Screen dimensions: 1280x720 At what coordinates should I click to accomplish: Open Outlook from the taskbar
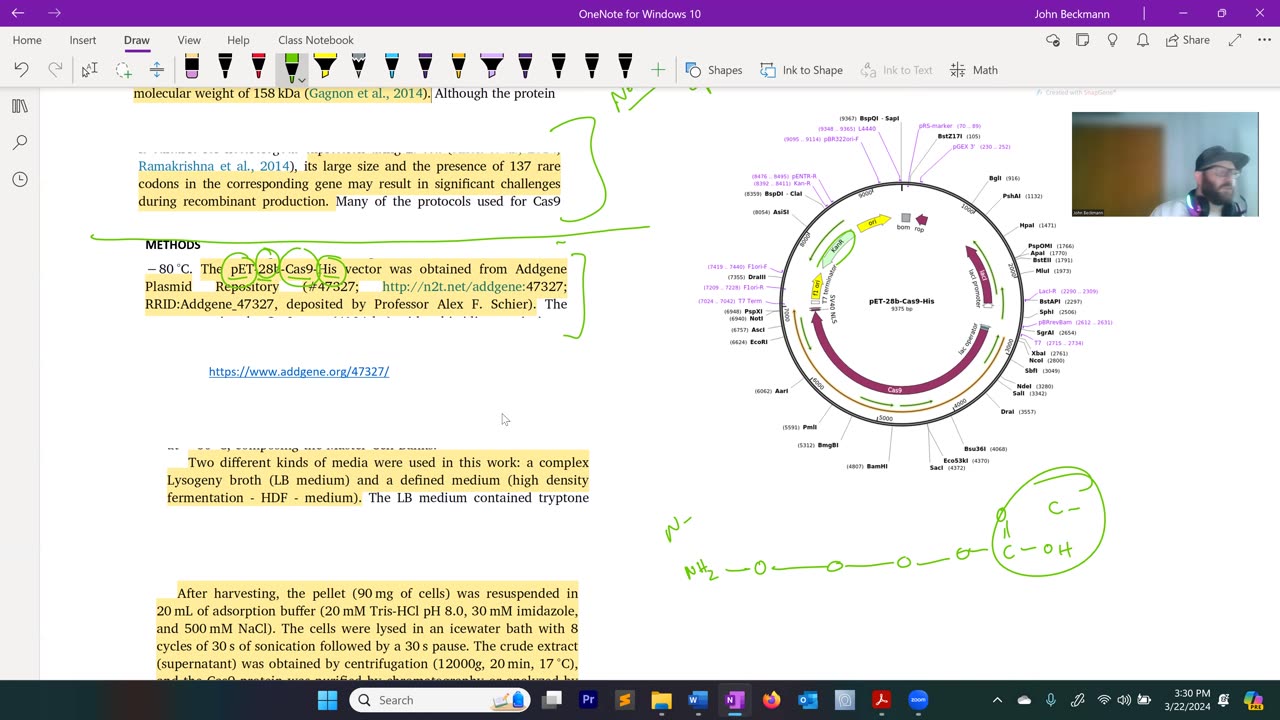pyautogui.click(x=808, y=700)
